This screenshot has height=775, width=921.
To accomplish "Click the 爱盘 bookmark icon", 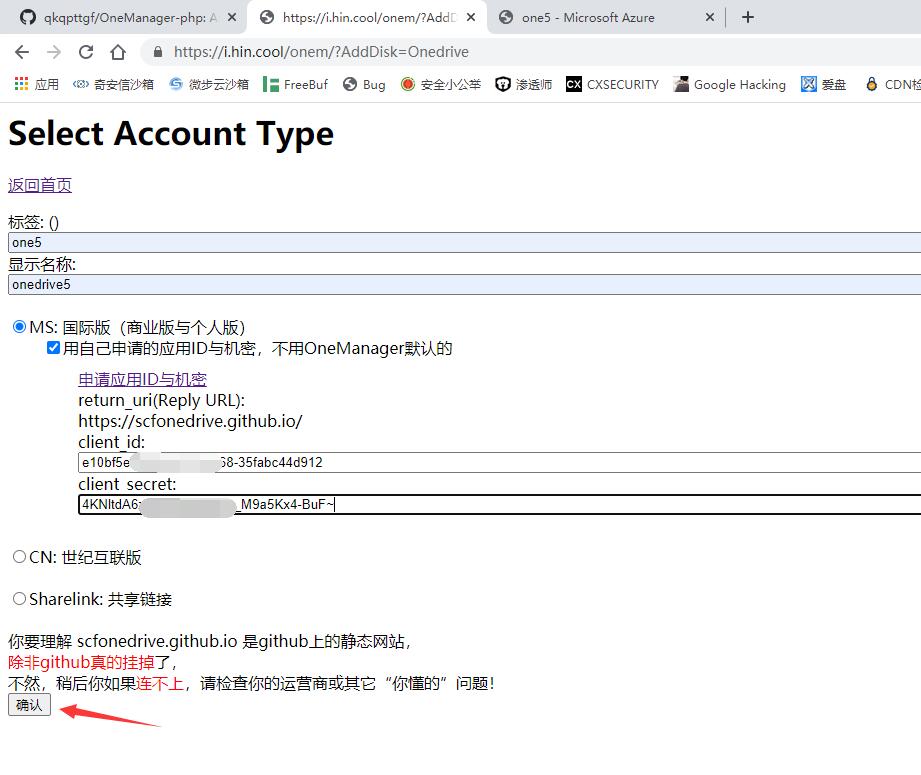I will click(808, 84).
